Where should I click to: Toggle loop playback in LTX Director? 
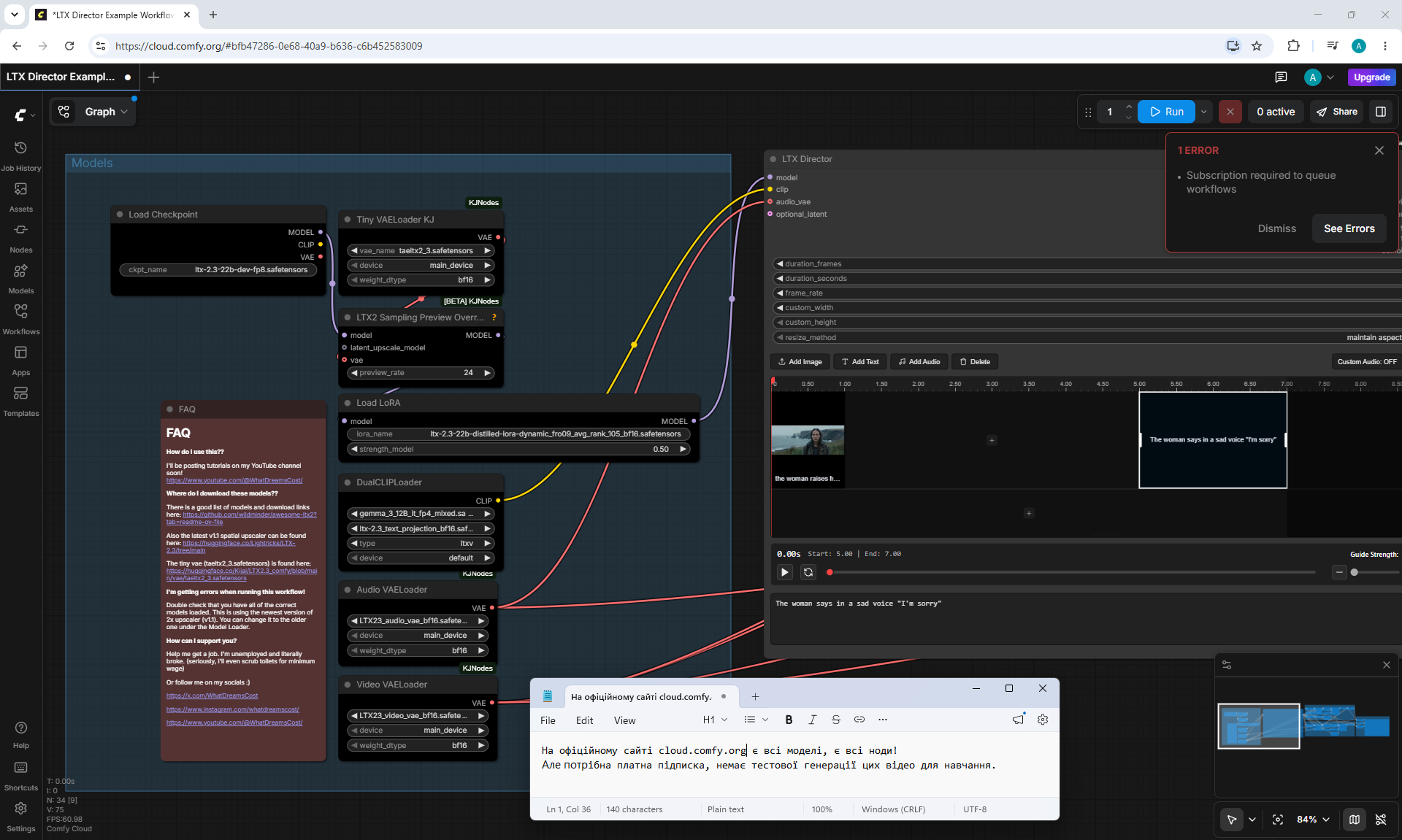coord(808,572)
